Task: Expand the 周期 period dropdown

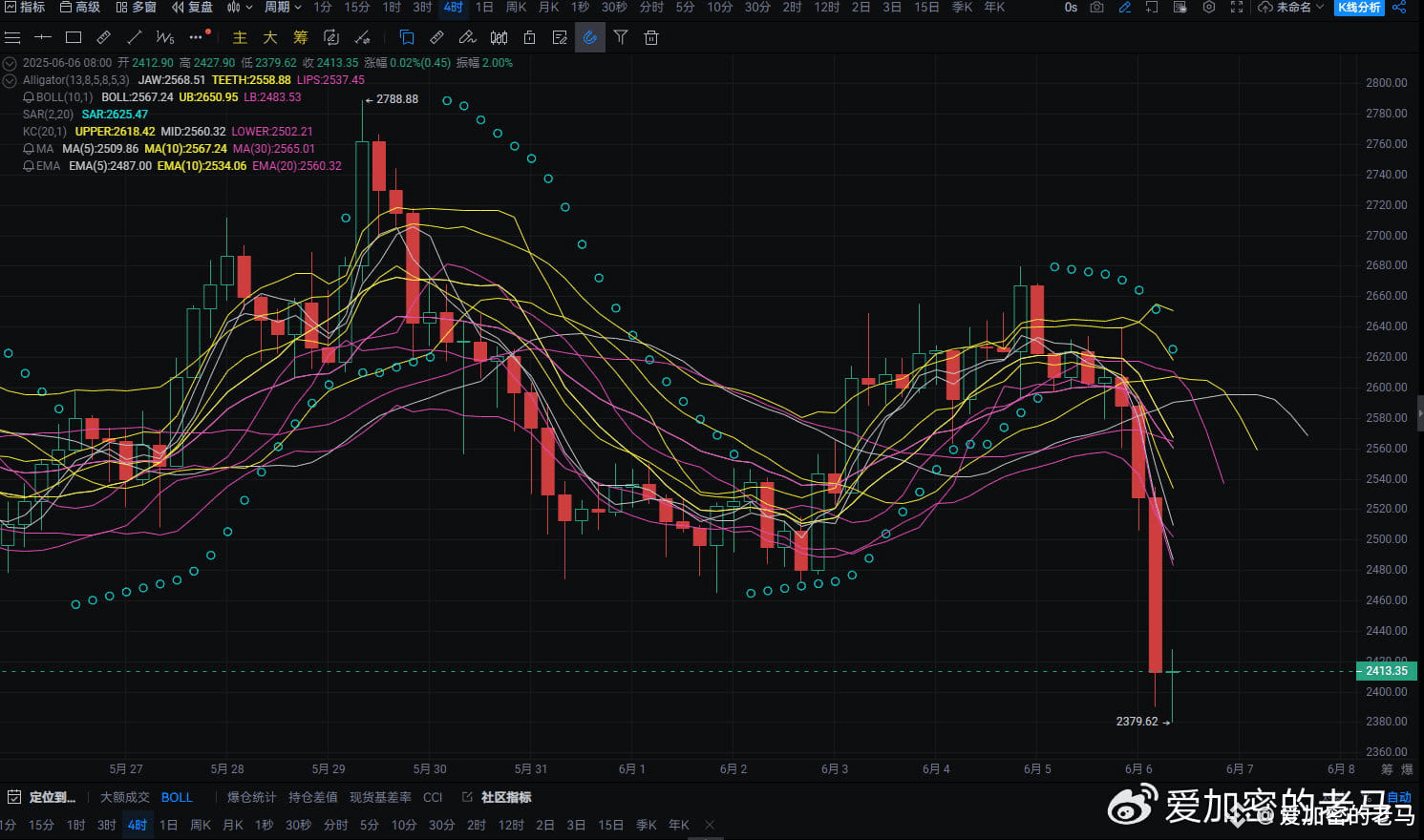Action: point(283,7)
